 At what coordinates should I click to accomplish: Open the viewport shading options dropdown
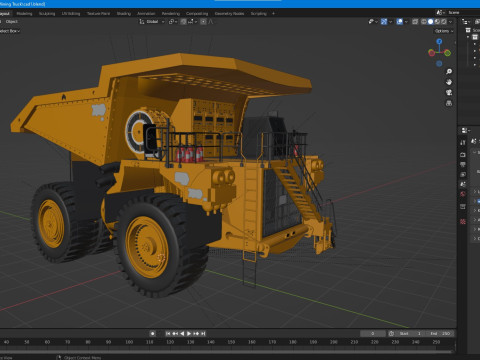[x=450, y=22]
